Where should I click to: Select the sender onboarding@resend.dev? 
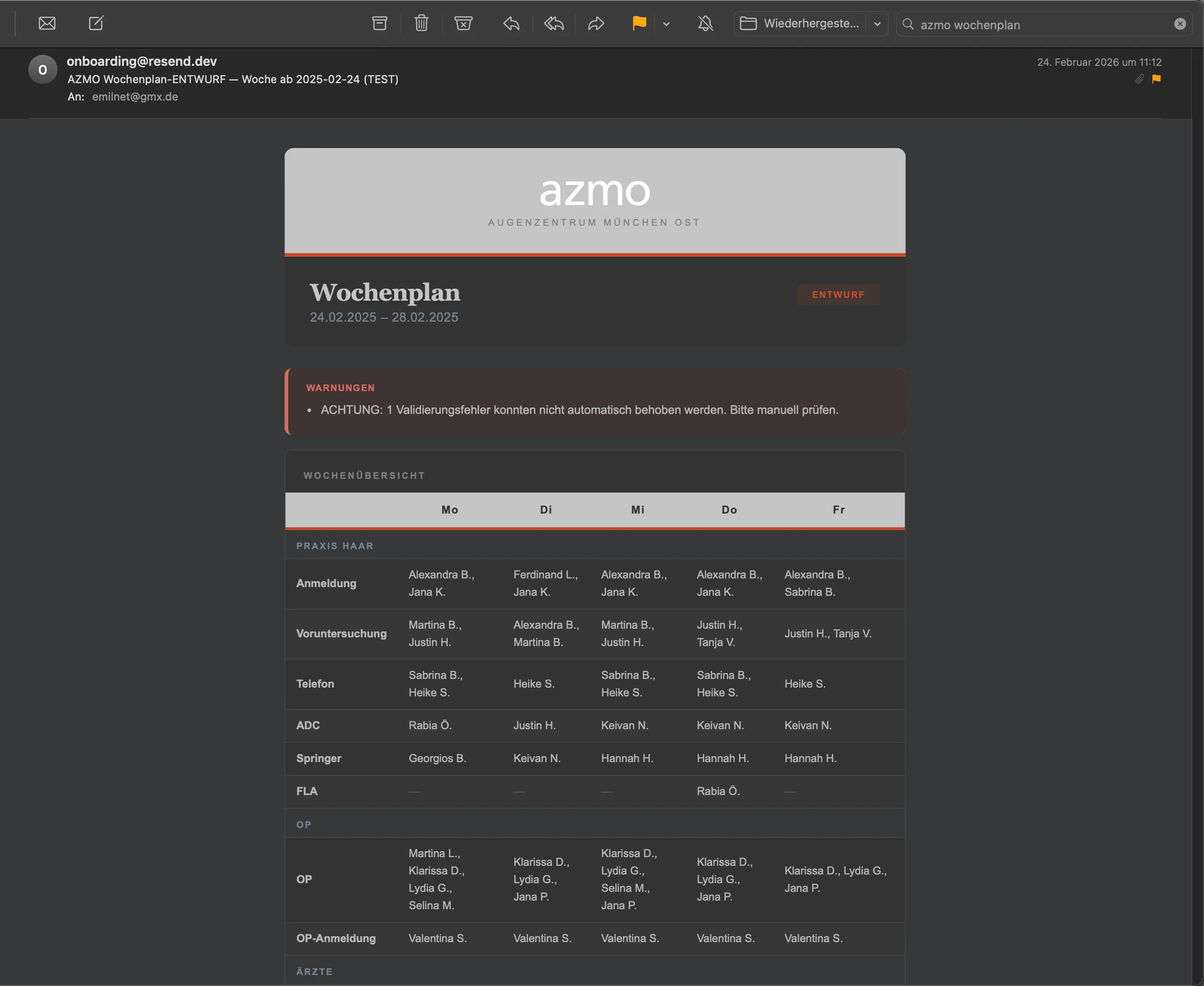point(142,61)
